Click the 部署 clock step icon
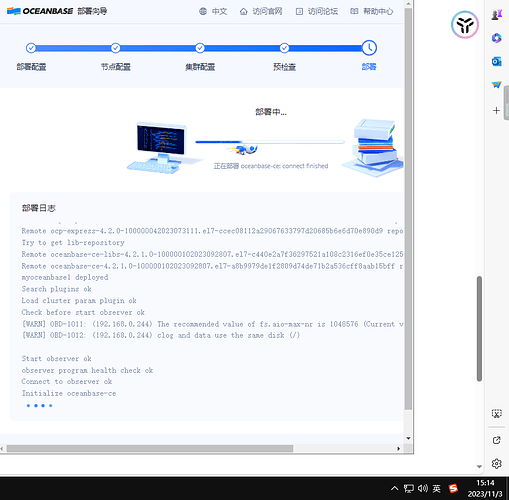 coord(369,48)
